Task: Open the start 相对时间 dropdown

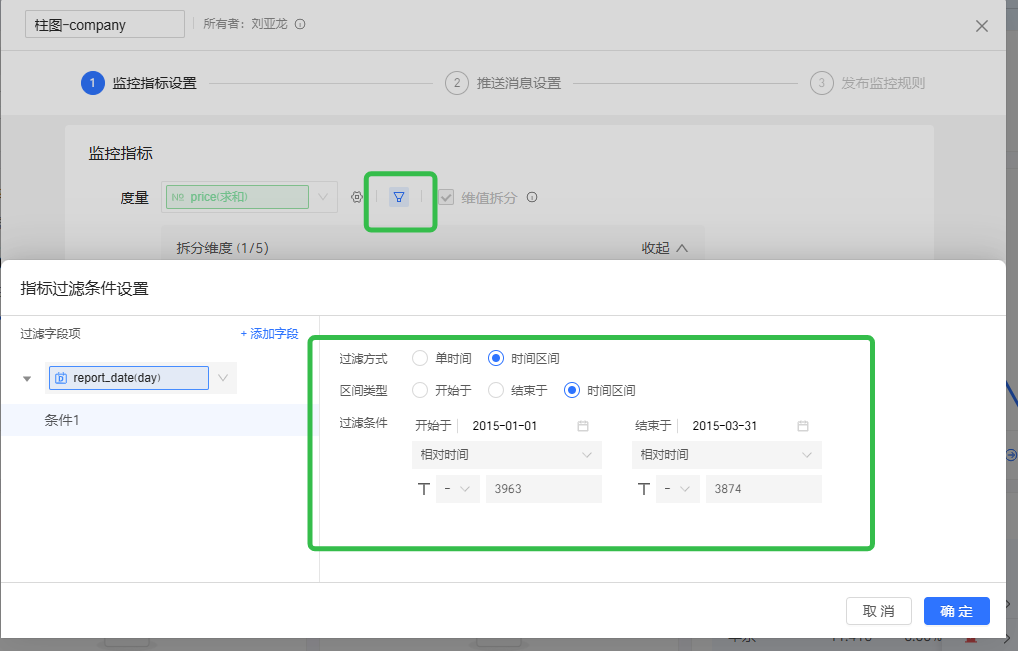Action: (x=506, y=455)
